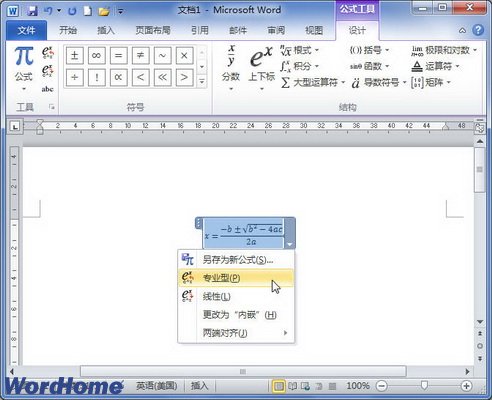
Task: Click the Open folder icon
Action: (104, 11)
